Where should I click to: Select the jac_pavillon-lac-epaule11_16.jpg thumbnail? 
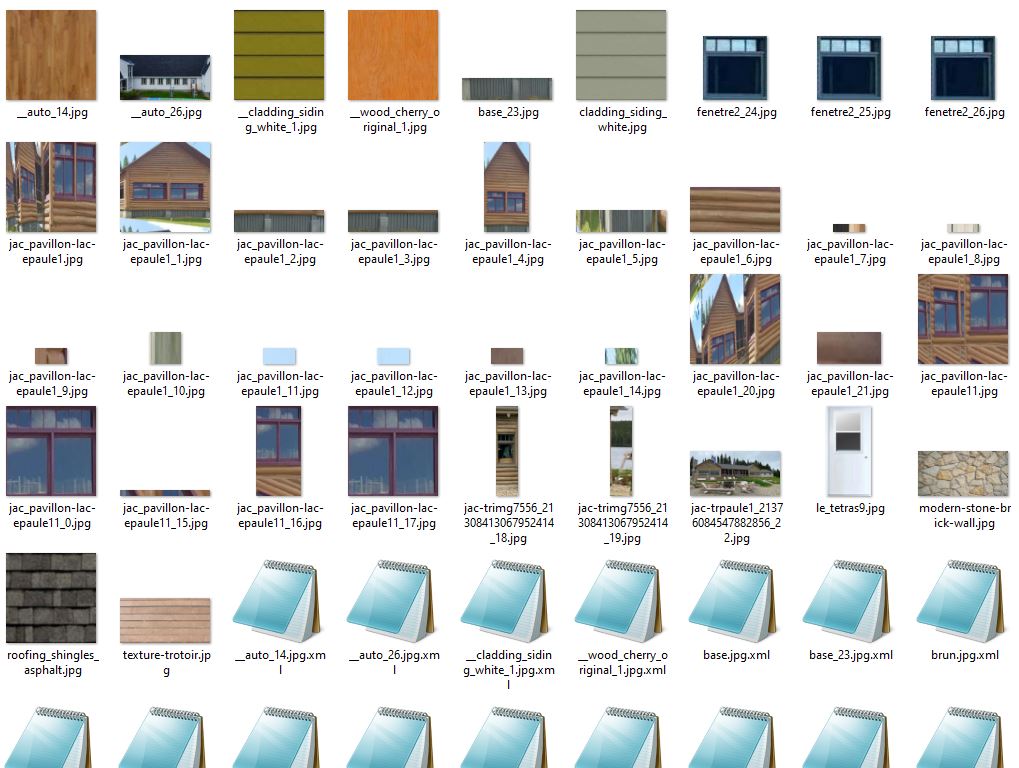pyautogui.click(x=279, y=451)
